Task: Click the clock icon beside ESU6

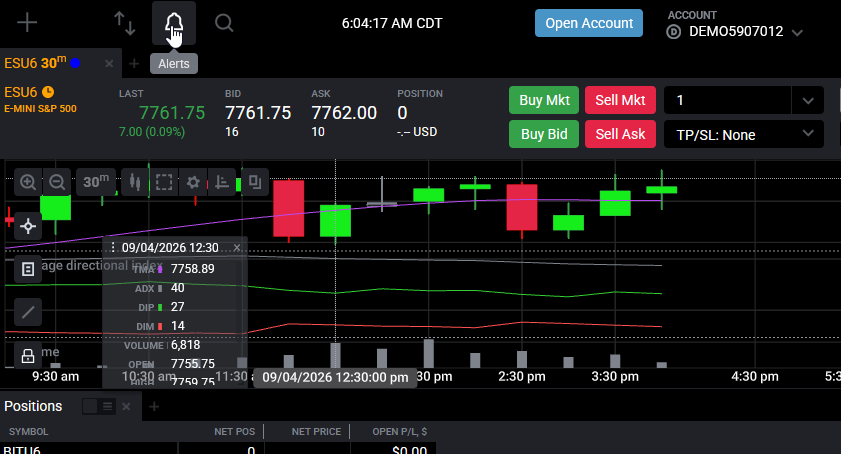Action: pos(48,92)
